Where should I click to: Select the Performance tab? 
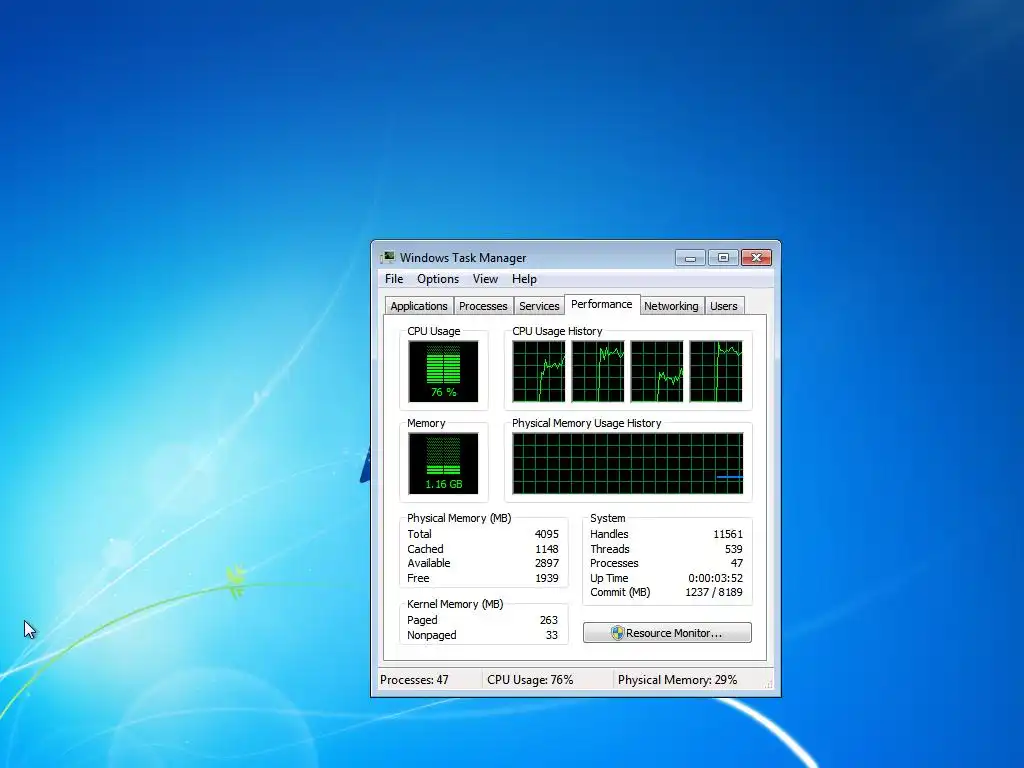tap(601, 304)
